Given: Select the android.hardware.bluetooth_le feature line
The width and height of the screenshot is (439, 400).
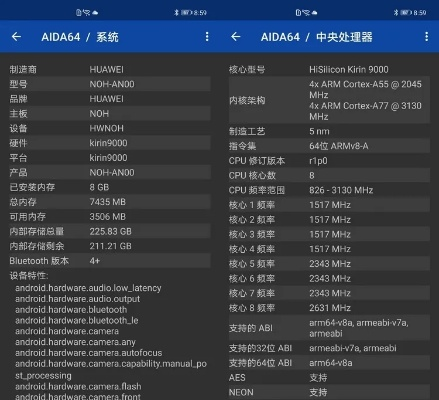Looking at the screenshot, I should [77, 320].
